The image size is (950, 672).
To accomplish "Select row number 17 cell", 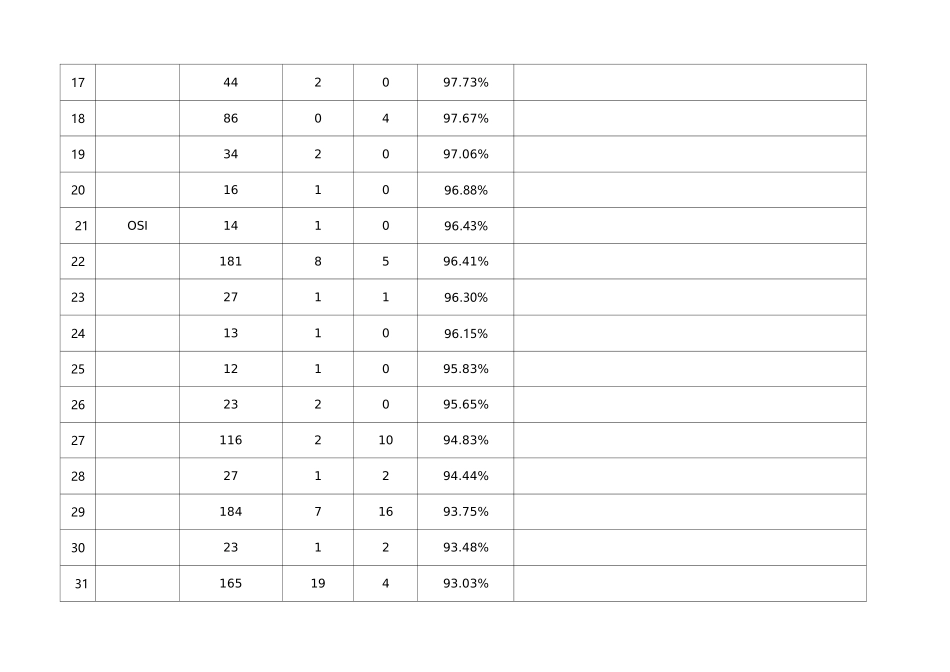I will [x=78, y=83].
